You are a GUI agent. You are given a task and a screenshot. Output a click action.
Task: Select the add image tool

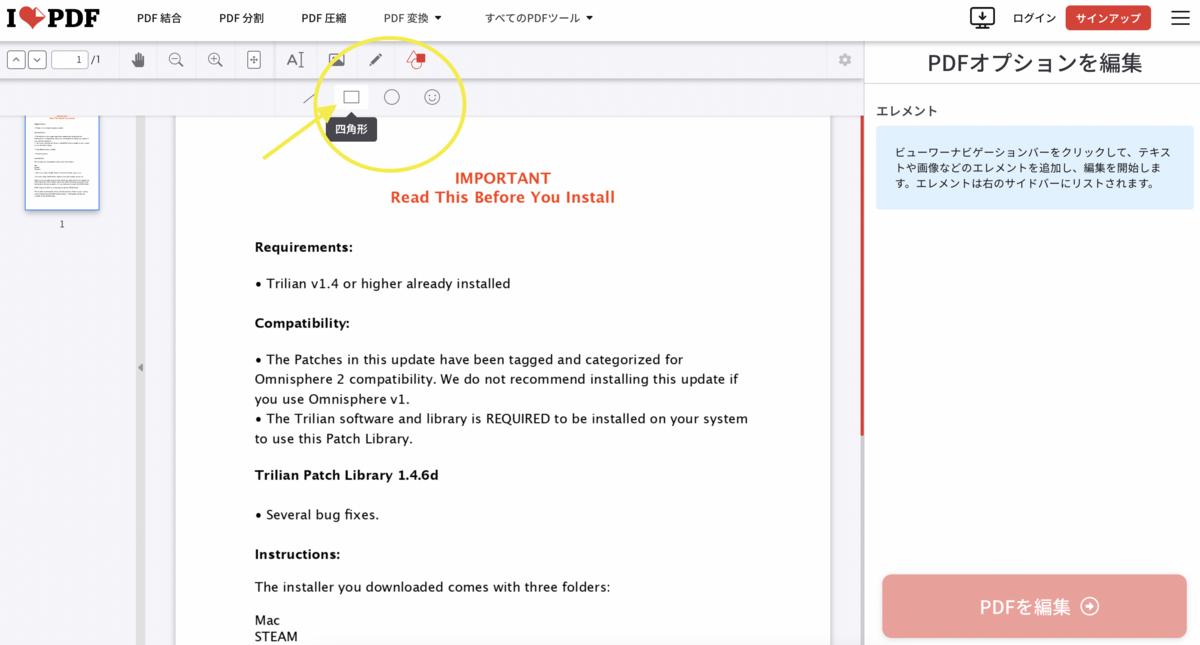336,60
